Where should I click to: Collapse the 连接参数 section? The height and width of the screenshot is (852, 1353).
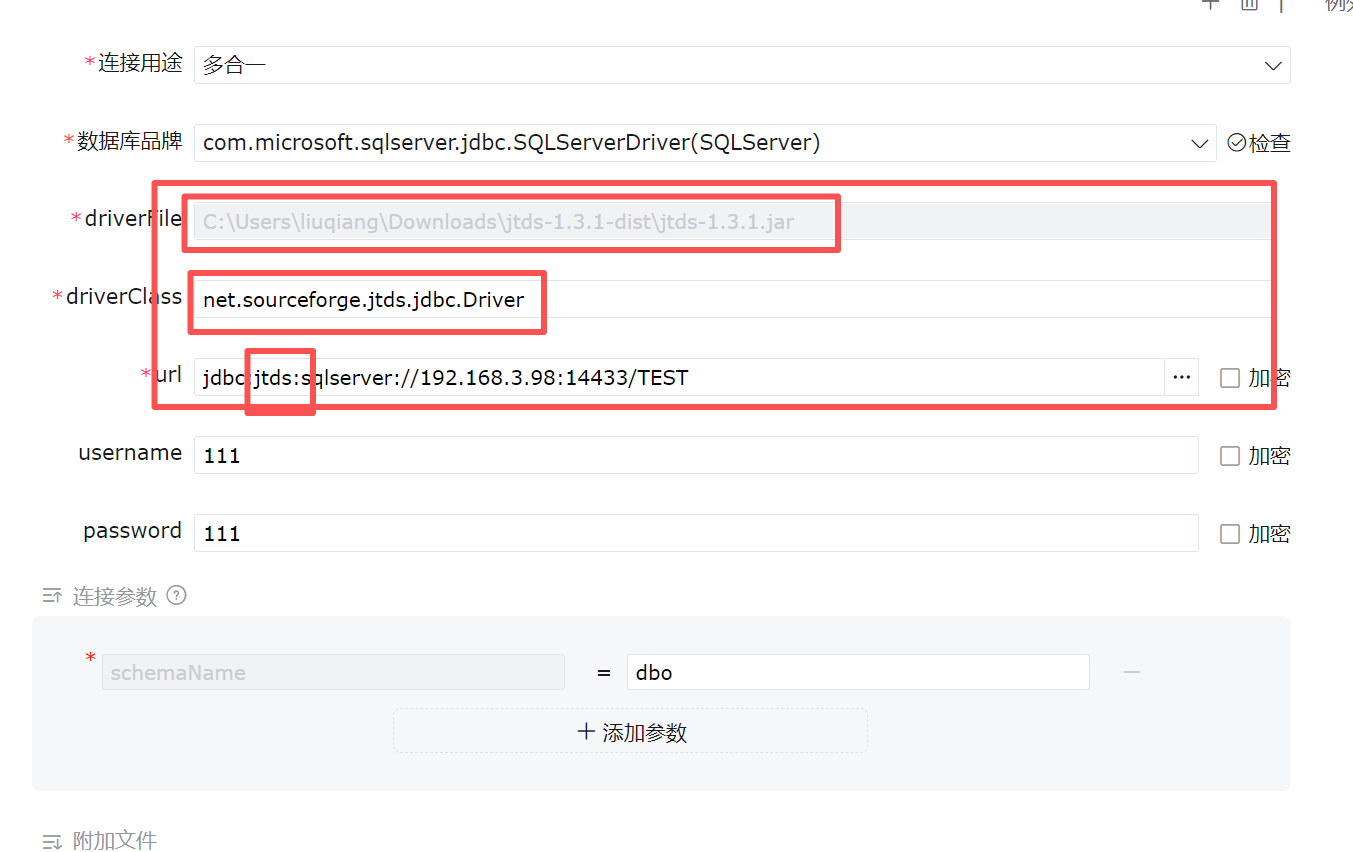[52, 597]
